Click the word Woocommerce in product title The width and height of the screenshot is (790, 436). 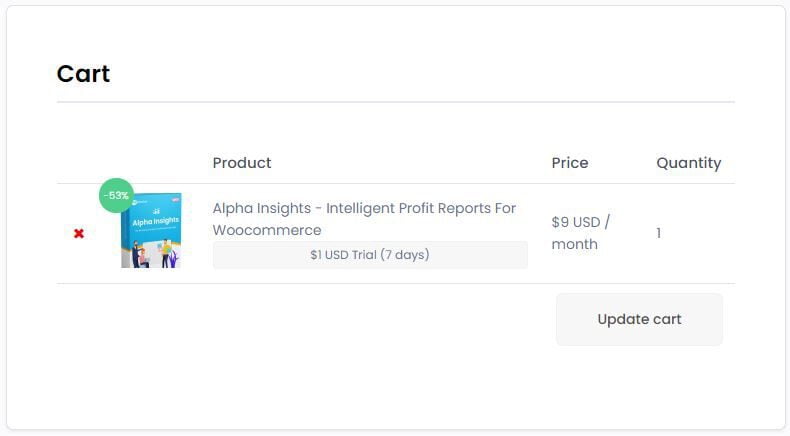(x=267, y=230)
